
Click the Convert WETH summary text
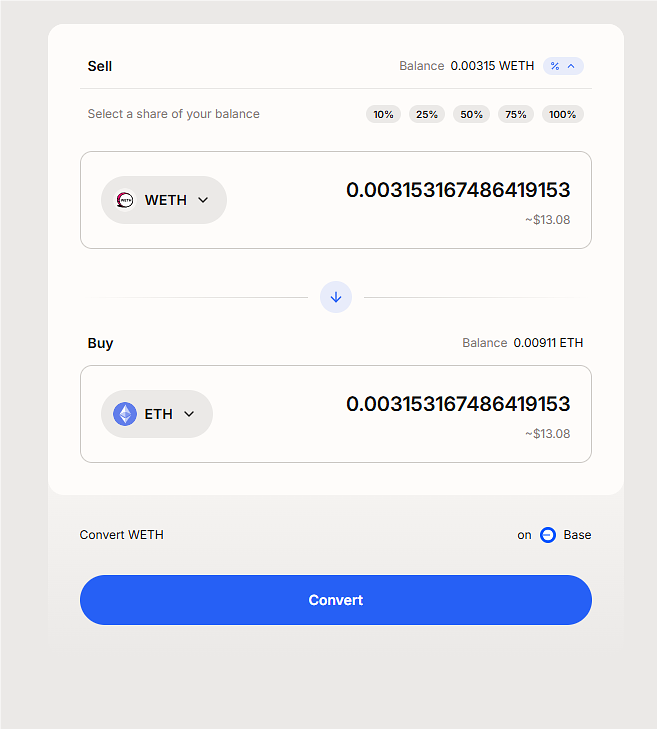click(122, 535)
